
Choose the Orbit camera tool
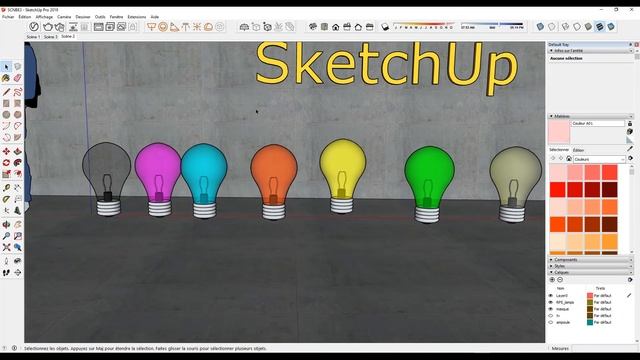[x=6, y=224]
